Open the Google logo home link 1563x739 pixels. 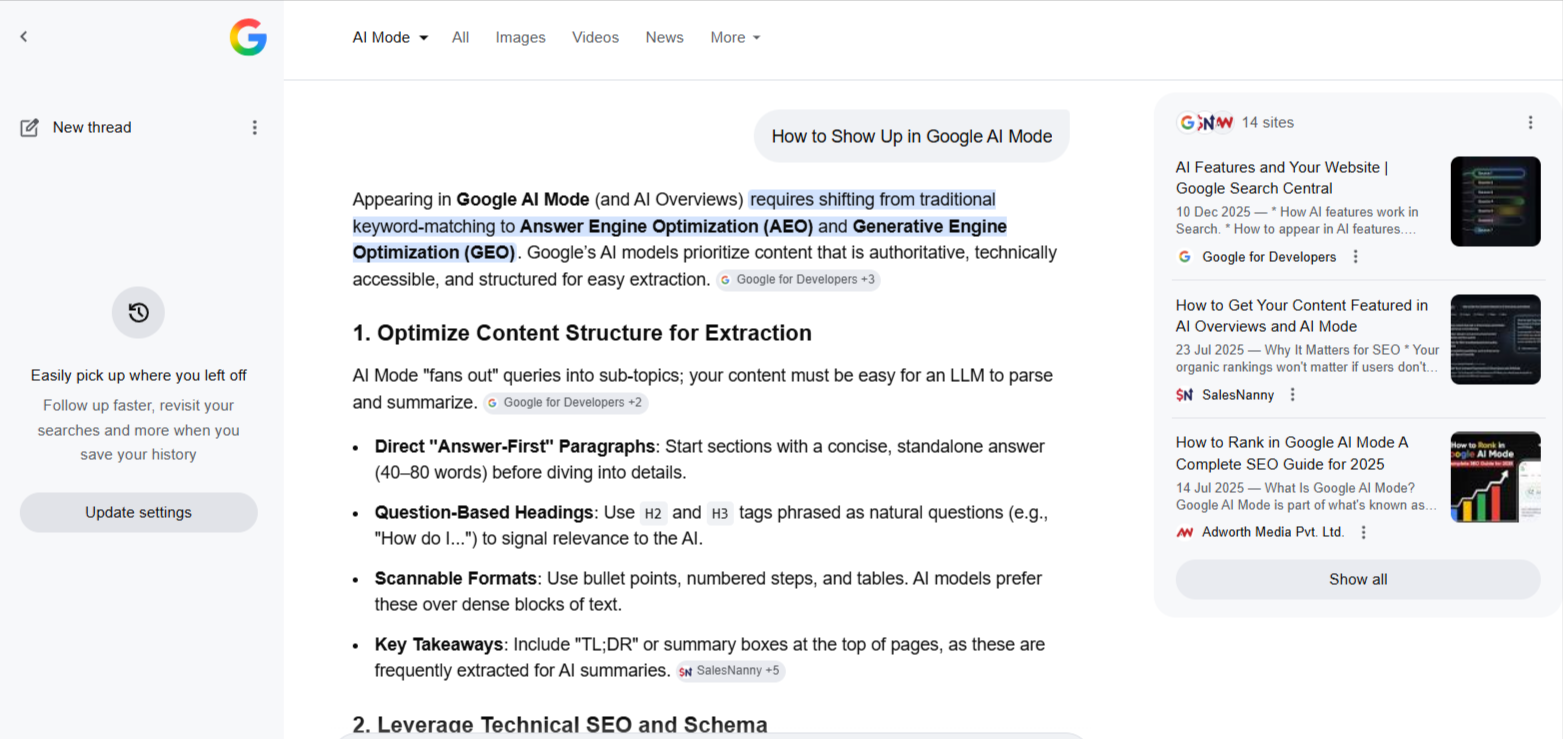coord(248,38)
